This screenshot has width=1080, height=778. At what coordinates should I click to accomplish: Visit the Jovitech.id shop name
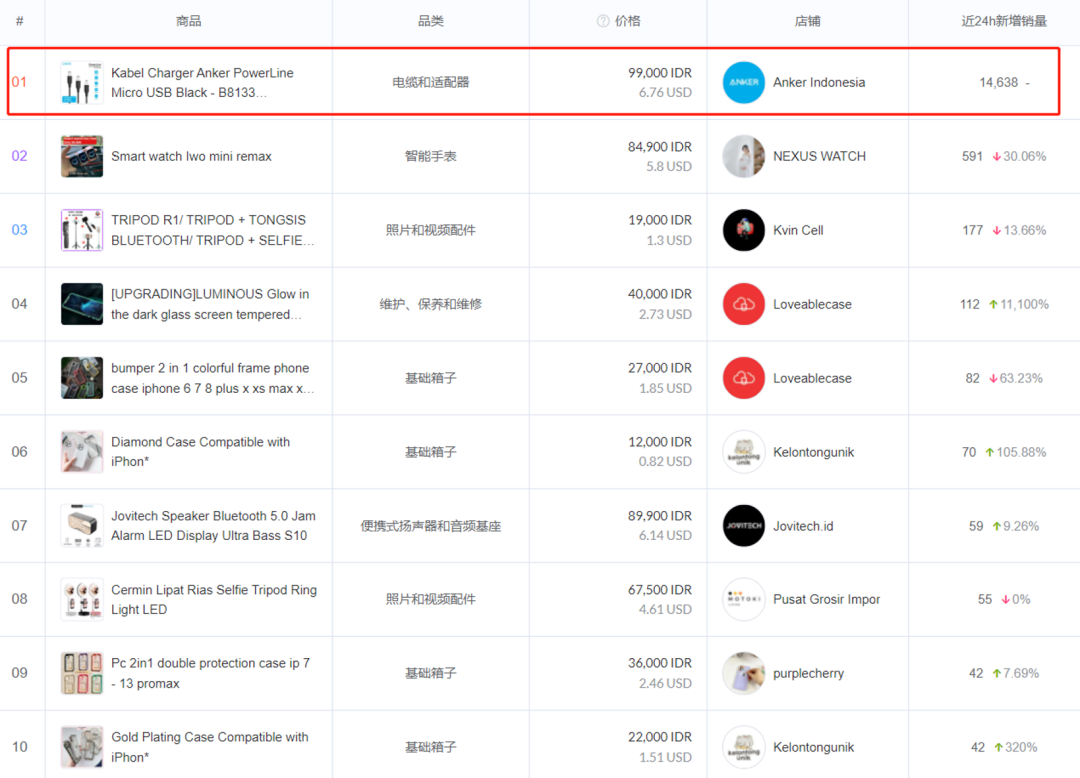click(x=803, y=526)
